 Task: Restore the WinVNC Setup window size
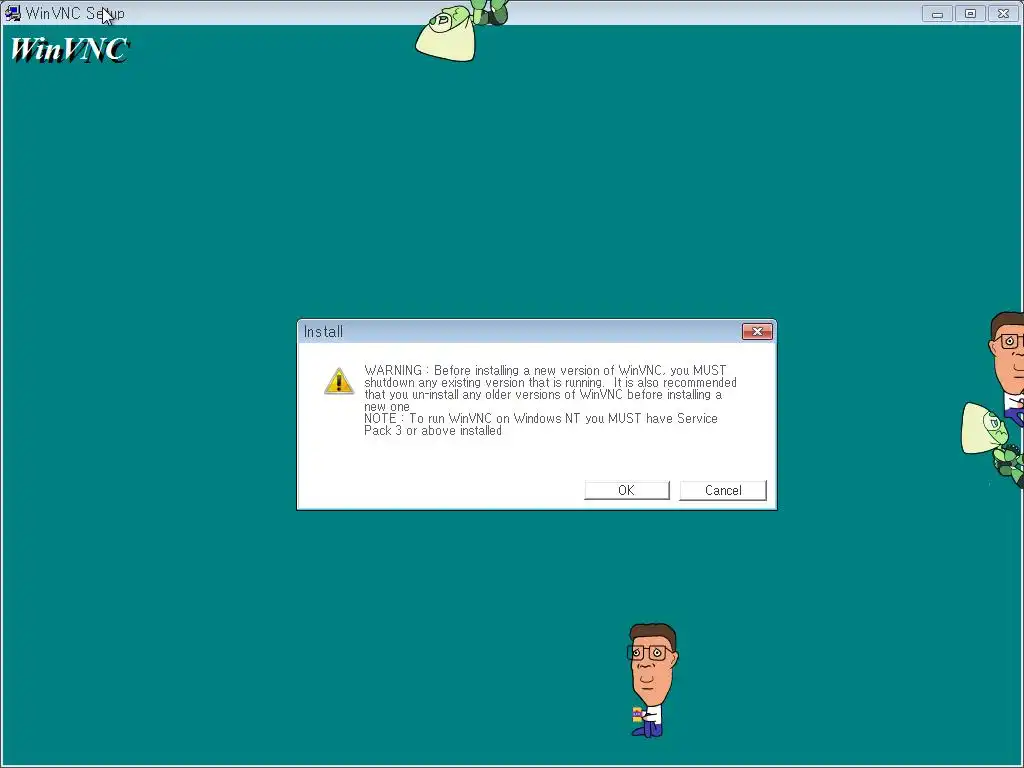970,13
